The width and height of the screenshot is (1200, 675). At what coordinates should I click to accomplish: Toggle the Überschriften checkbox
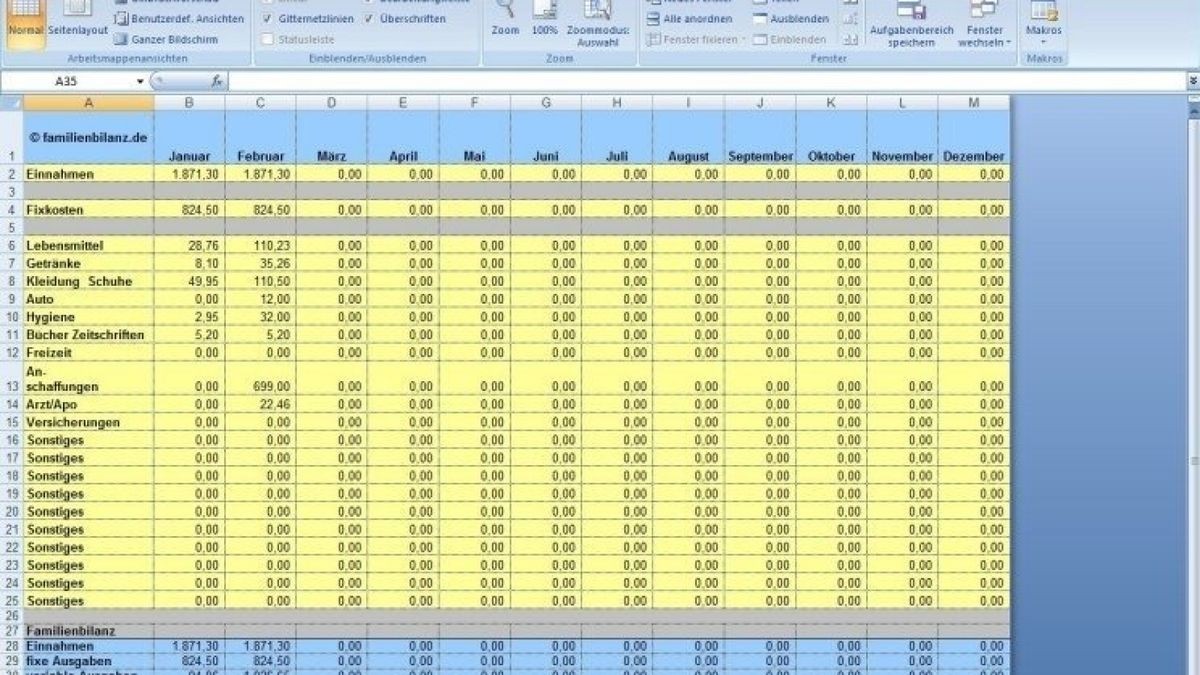tap(370, 19)
